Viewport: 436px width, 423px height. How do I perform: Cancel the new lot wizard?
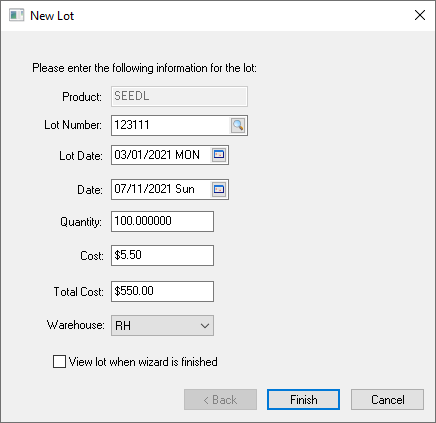[387, 399]
